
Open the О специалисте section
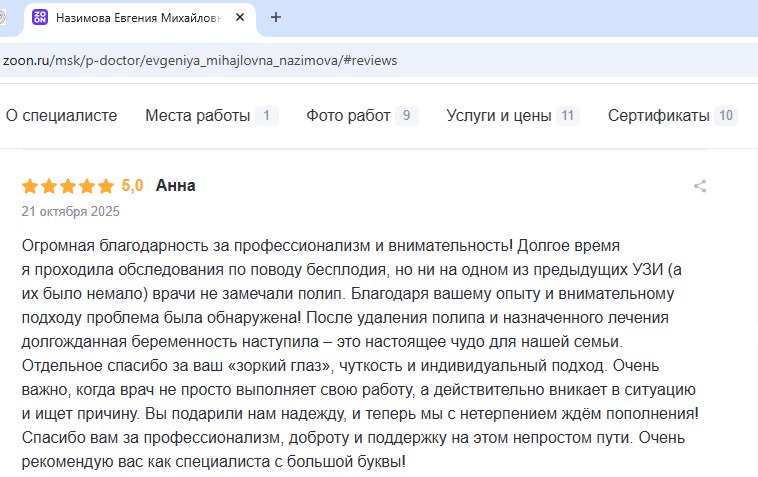click(61, 115)
